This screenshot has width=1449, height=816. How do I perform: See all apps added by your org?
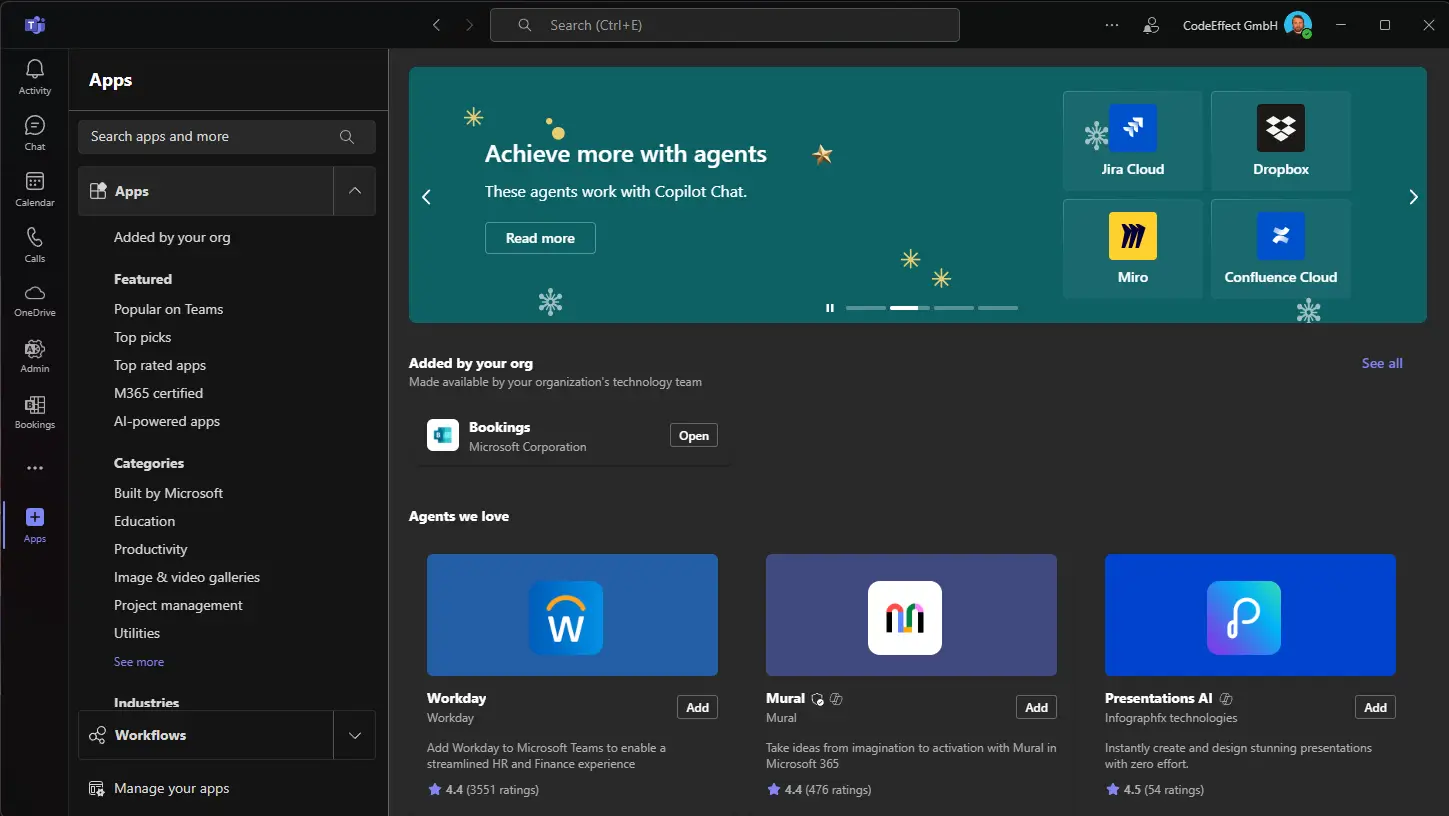click(x=1381, y=363)
